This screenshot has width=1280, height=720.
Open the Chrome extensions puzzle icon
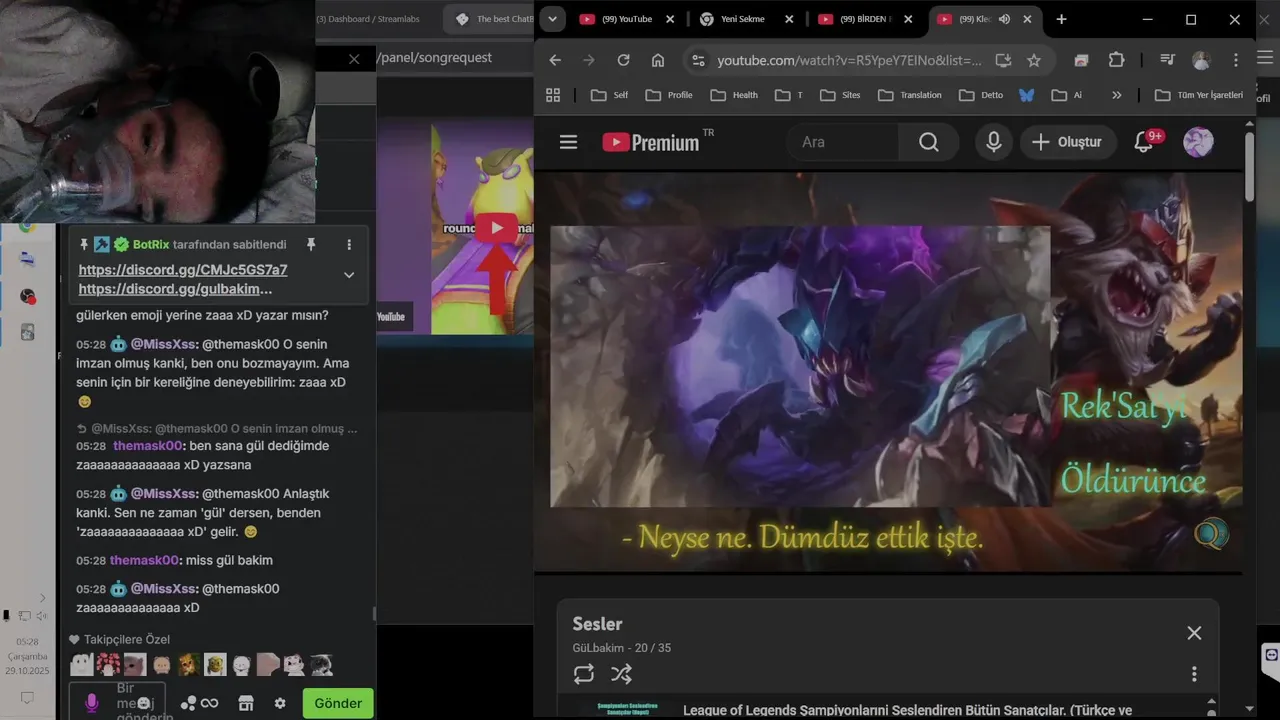[x=1117, y=60]
